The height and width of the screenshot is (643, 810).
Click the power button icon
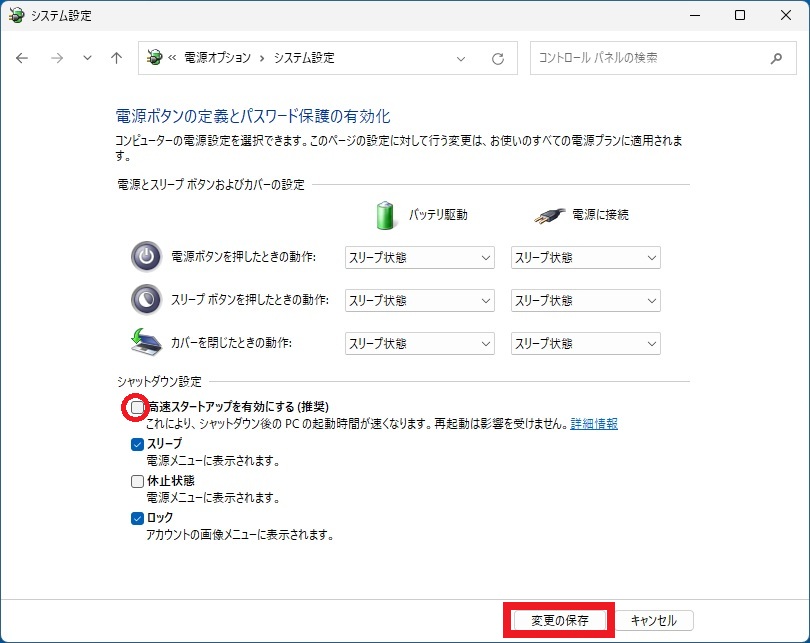pyautogui.click(x=146, y=256)
